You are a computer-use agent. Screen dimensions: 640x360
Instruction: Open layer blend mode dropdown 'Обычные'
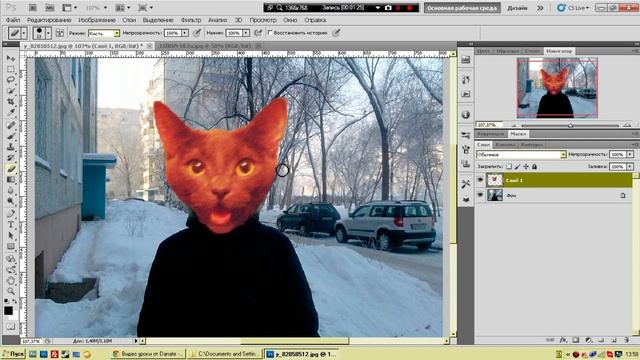[521, 155]
